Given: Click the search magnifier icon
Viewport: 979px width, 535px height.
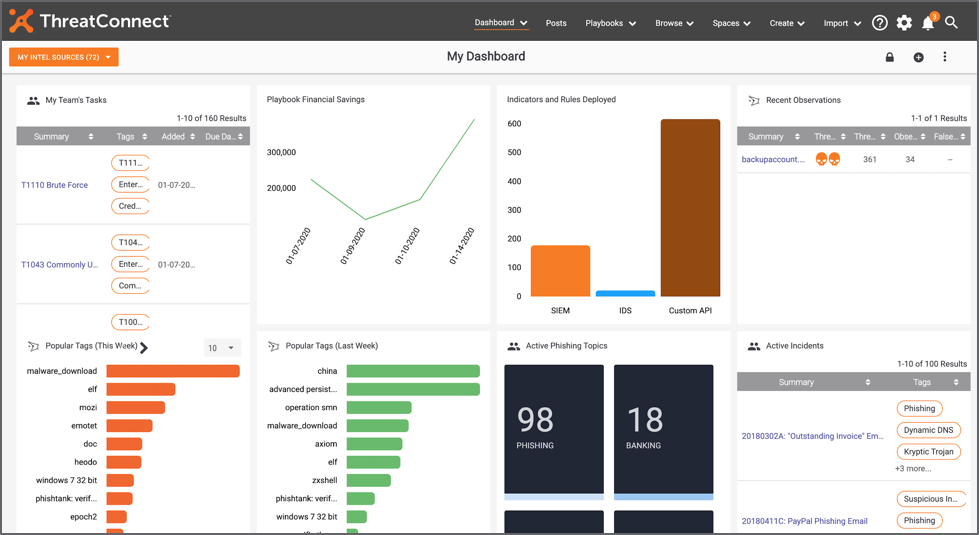Looking at the screenshot, I should [x=952, y=23].
